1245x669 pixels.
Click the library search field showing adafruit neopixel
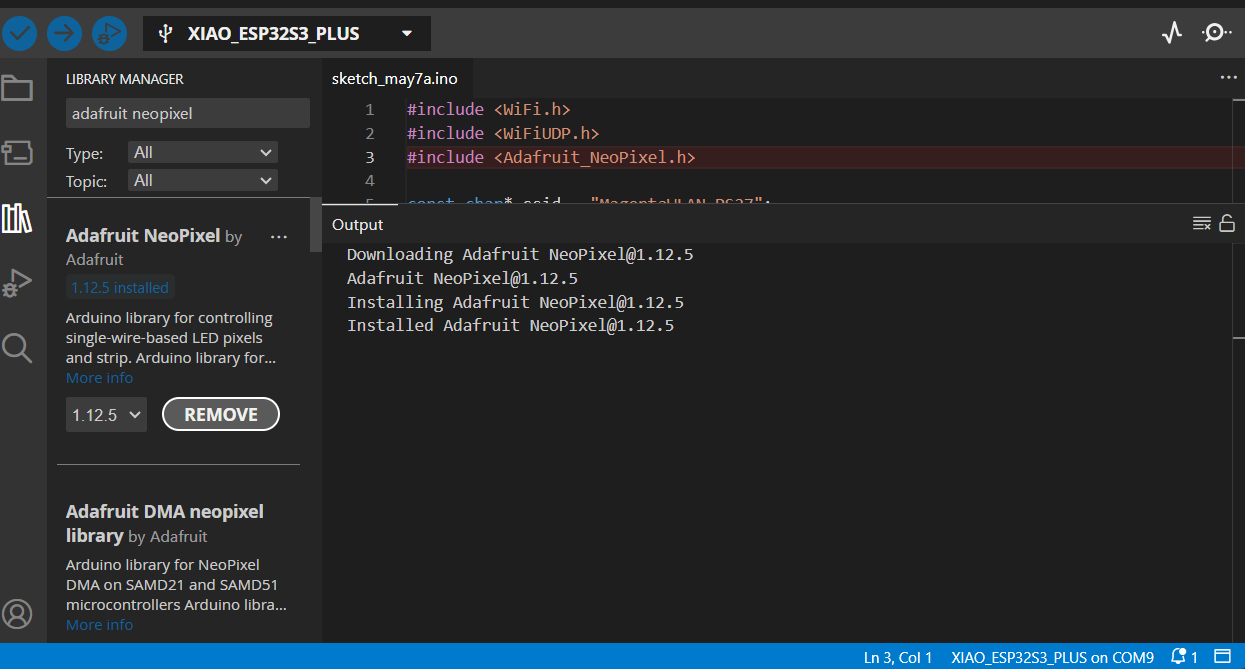coord(187,112)
